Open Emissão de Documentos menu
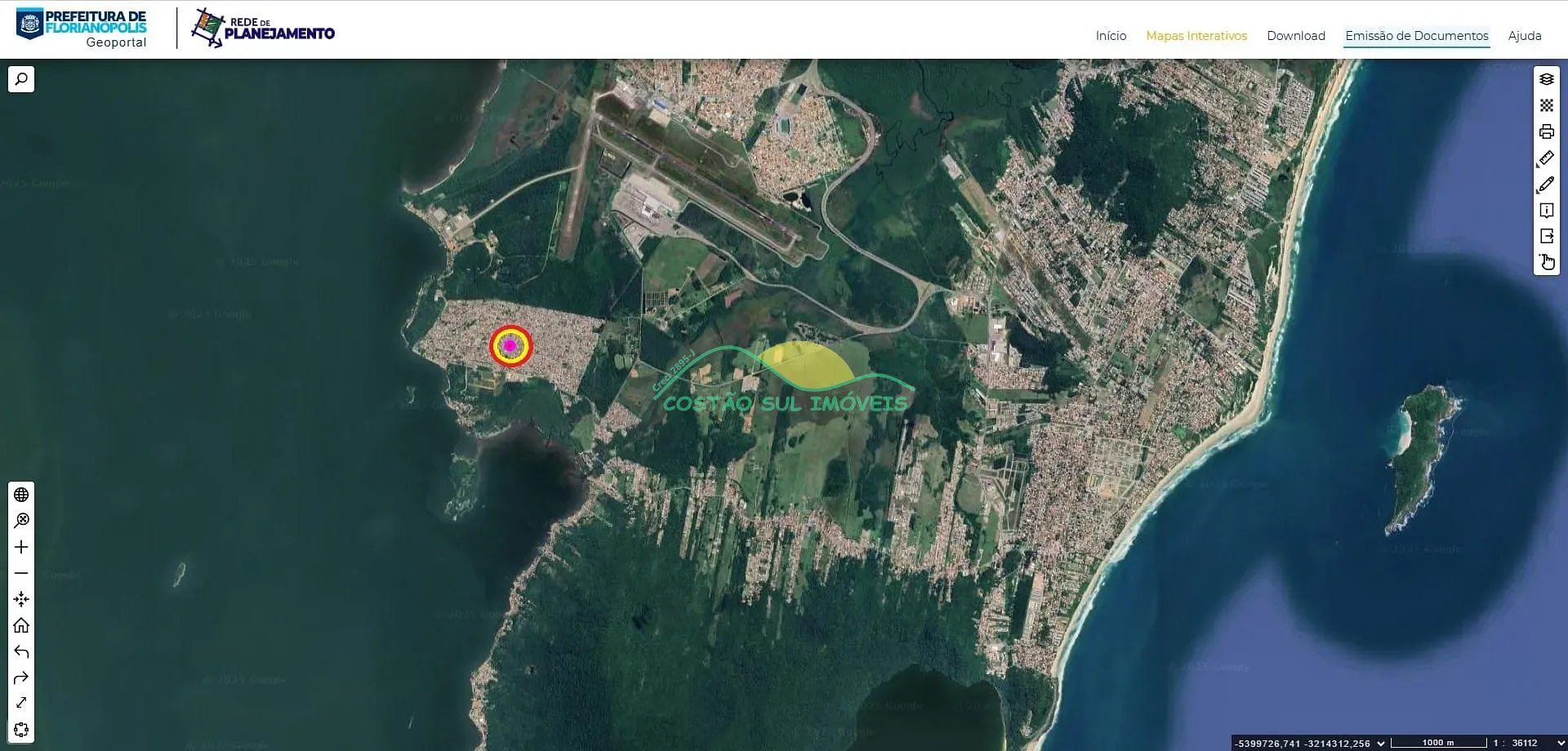 click(x=1417, y=36)
